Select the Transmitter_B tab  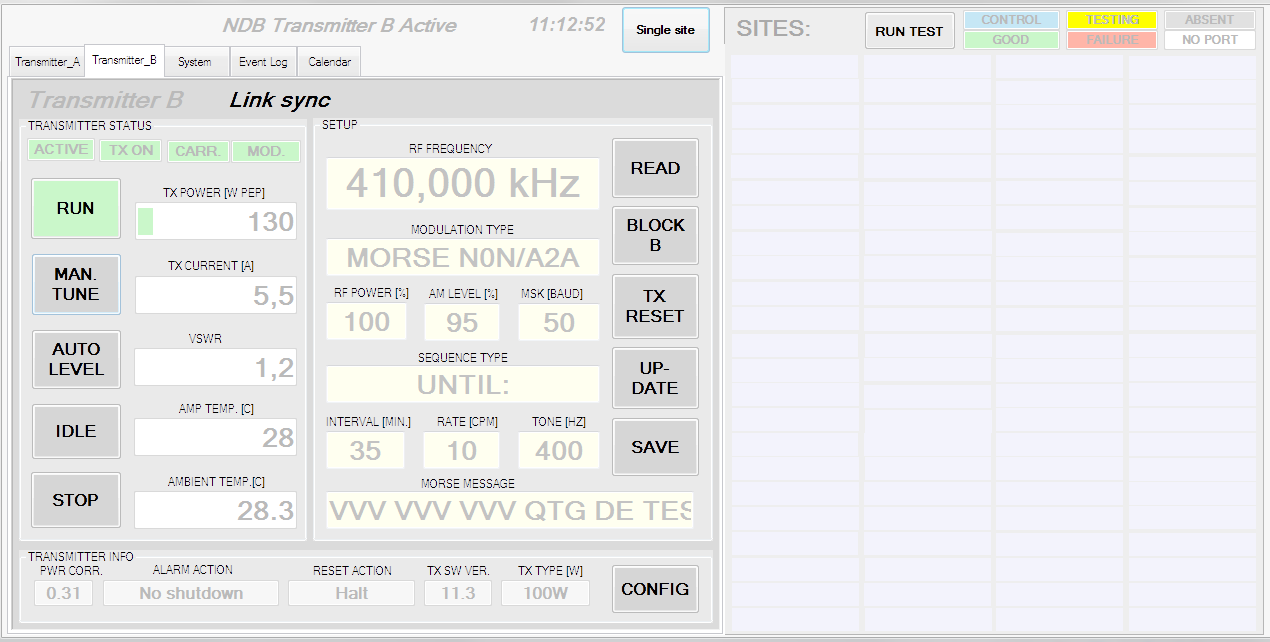tap(124, 60)
